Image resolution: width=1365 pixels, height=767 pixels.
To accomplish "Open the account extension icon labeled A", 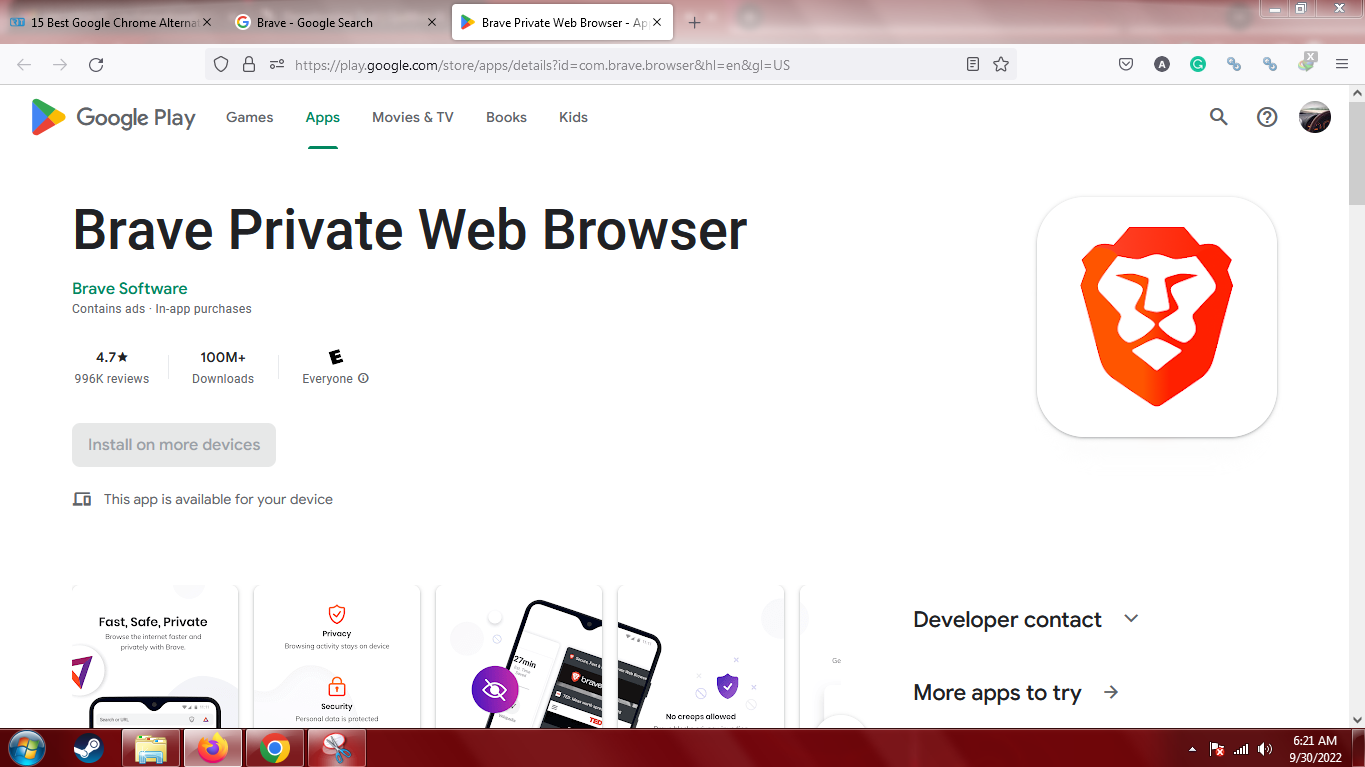I will (1161, 65).
